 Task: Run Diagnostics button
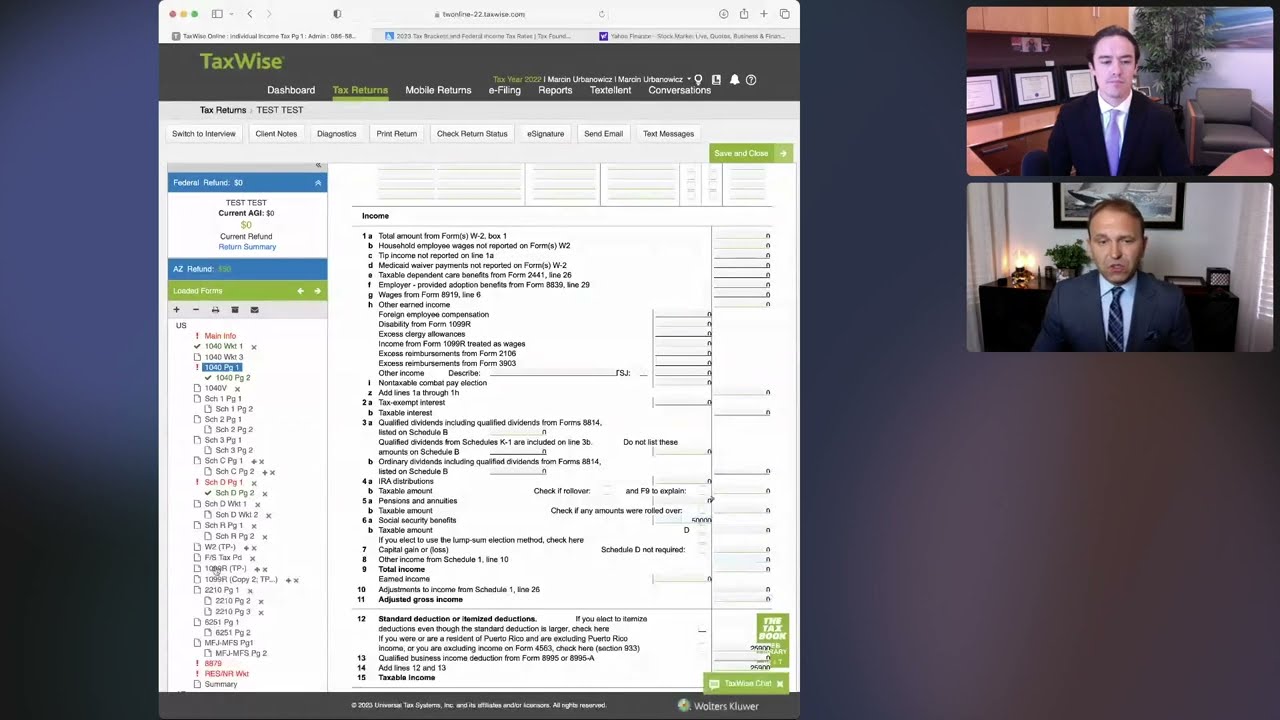tap(336, 134)
